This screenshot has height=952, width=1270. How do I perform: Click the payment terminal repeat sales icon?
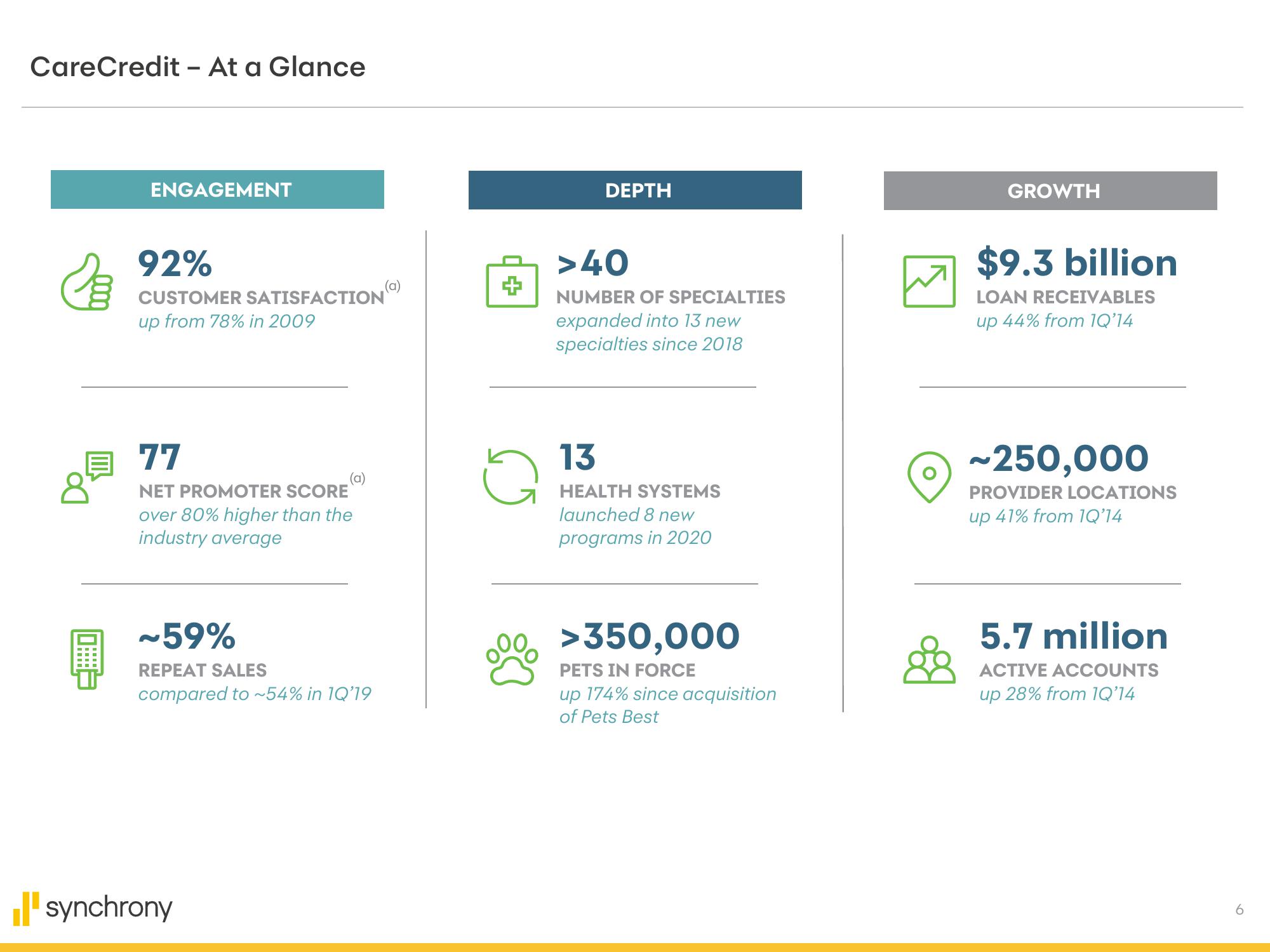(x=87, y=659)
